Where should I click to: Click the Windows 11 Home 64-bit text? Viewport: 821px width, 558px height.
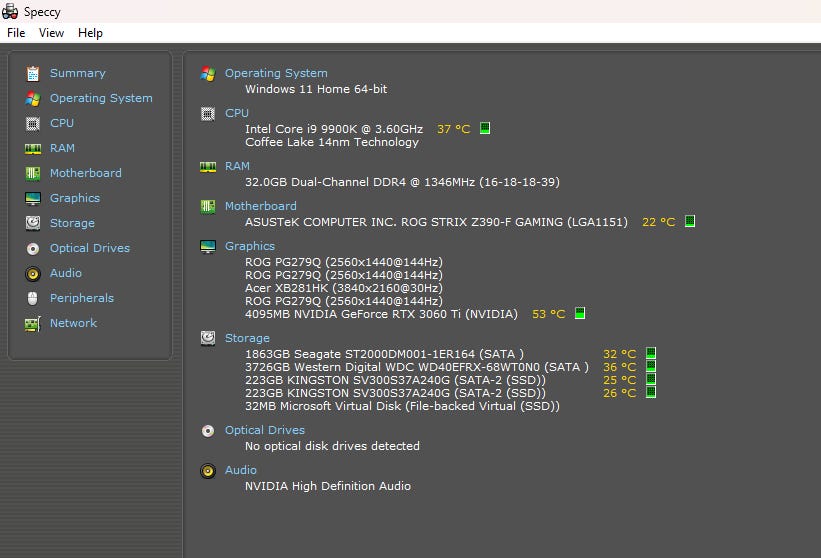point(316,89)
